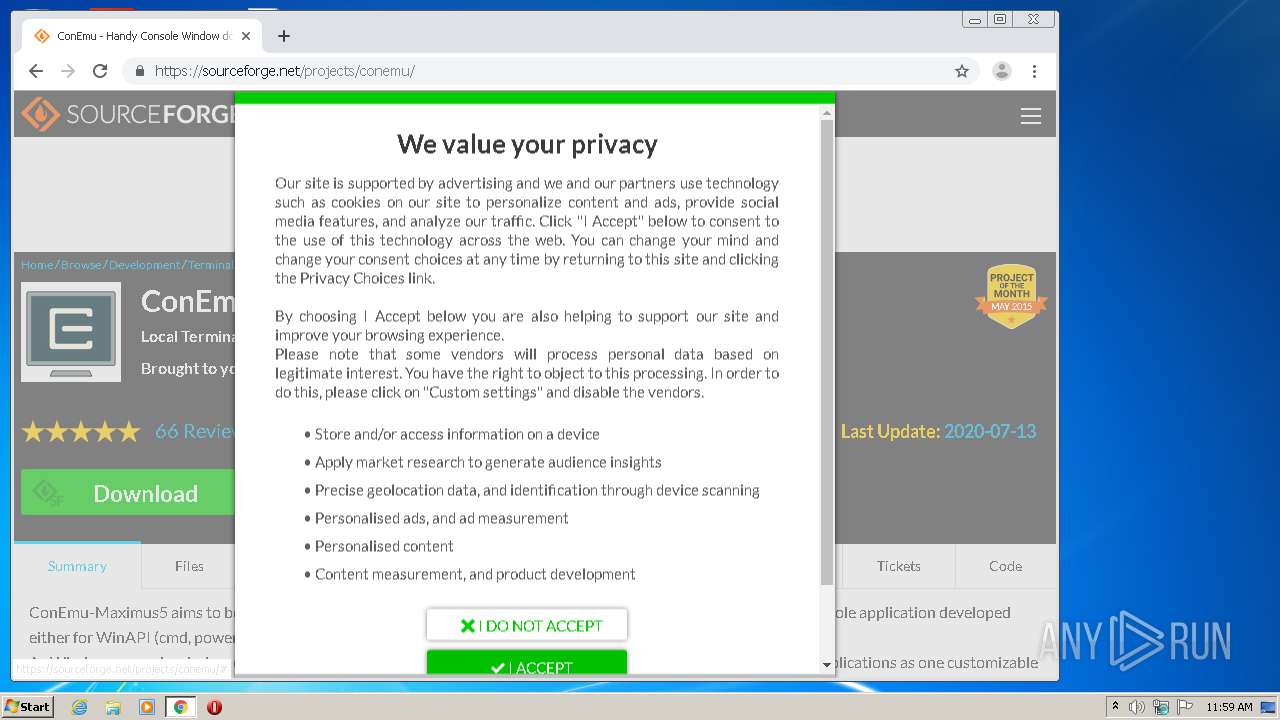Image resolution: width=1280 pixels, height=720 pixels.
Task: Click the five-star rating
Action: 81,432
